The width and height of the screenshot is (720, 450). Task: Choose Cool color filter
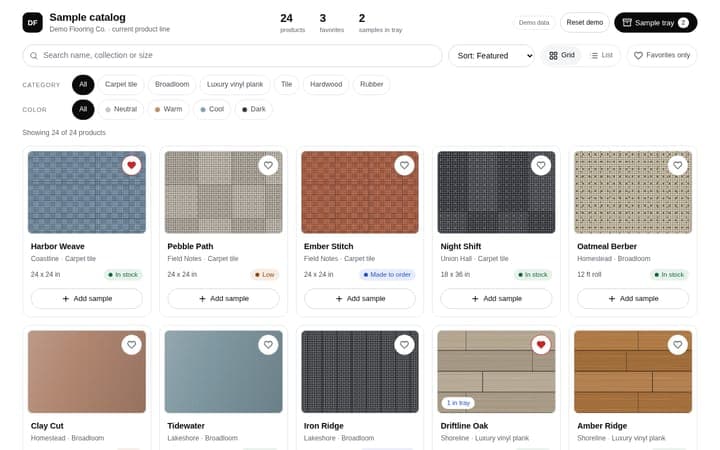pyautogui.click(x=212, y=109)
